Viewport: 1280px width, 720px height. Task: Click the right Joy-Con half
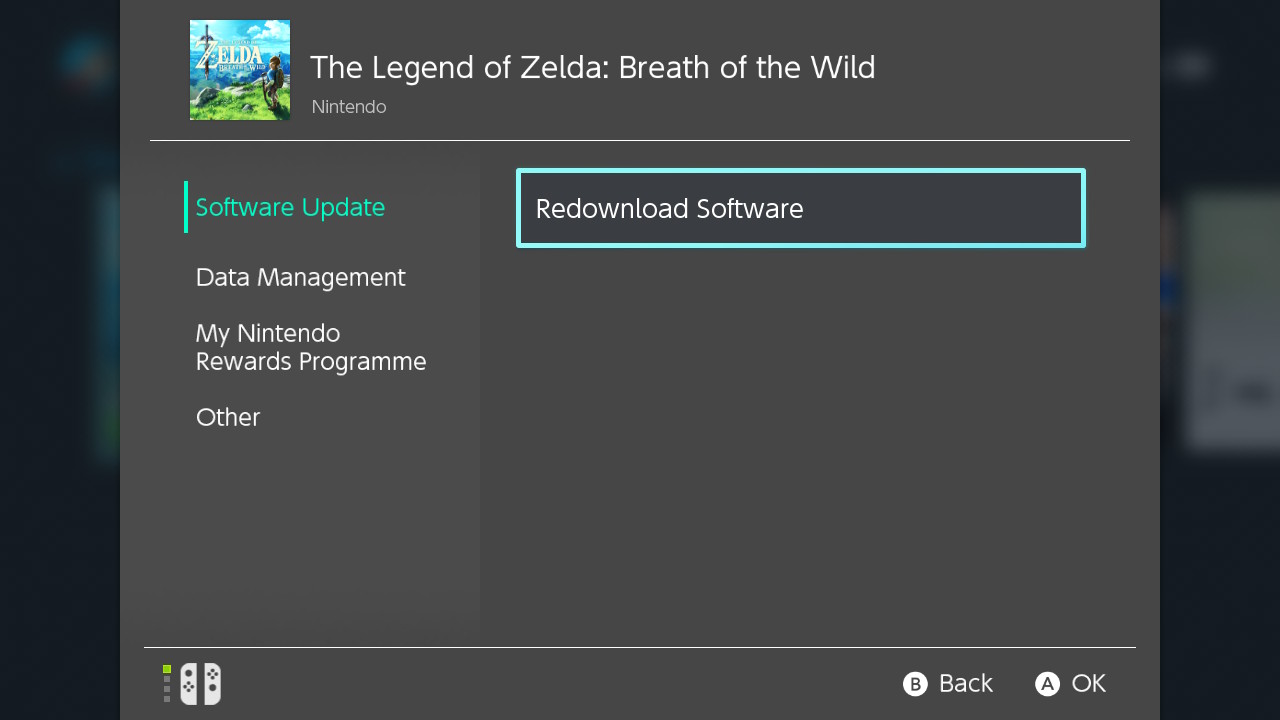(x=212, y=684)
